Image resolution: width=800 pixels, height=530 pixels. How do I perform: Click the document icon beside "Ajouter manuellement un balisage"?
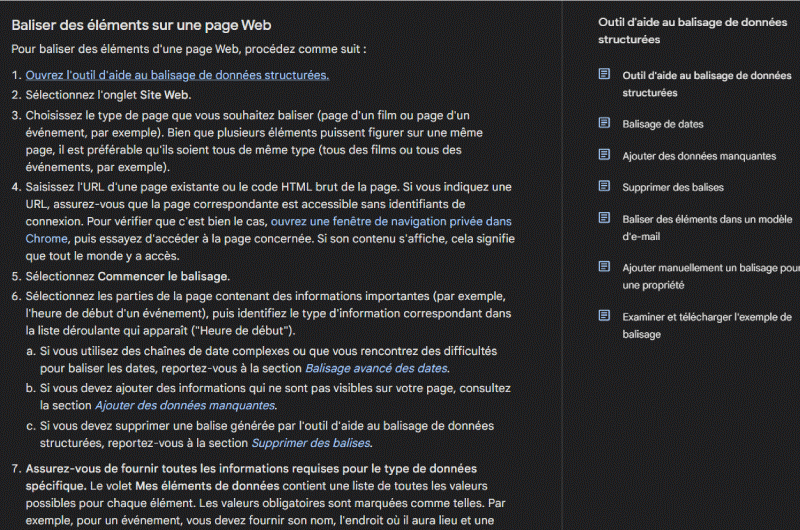tap(604, 266)
